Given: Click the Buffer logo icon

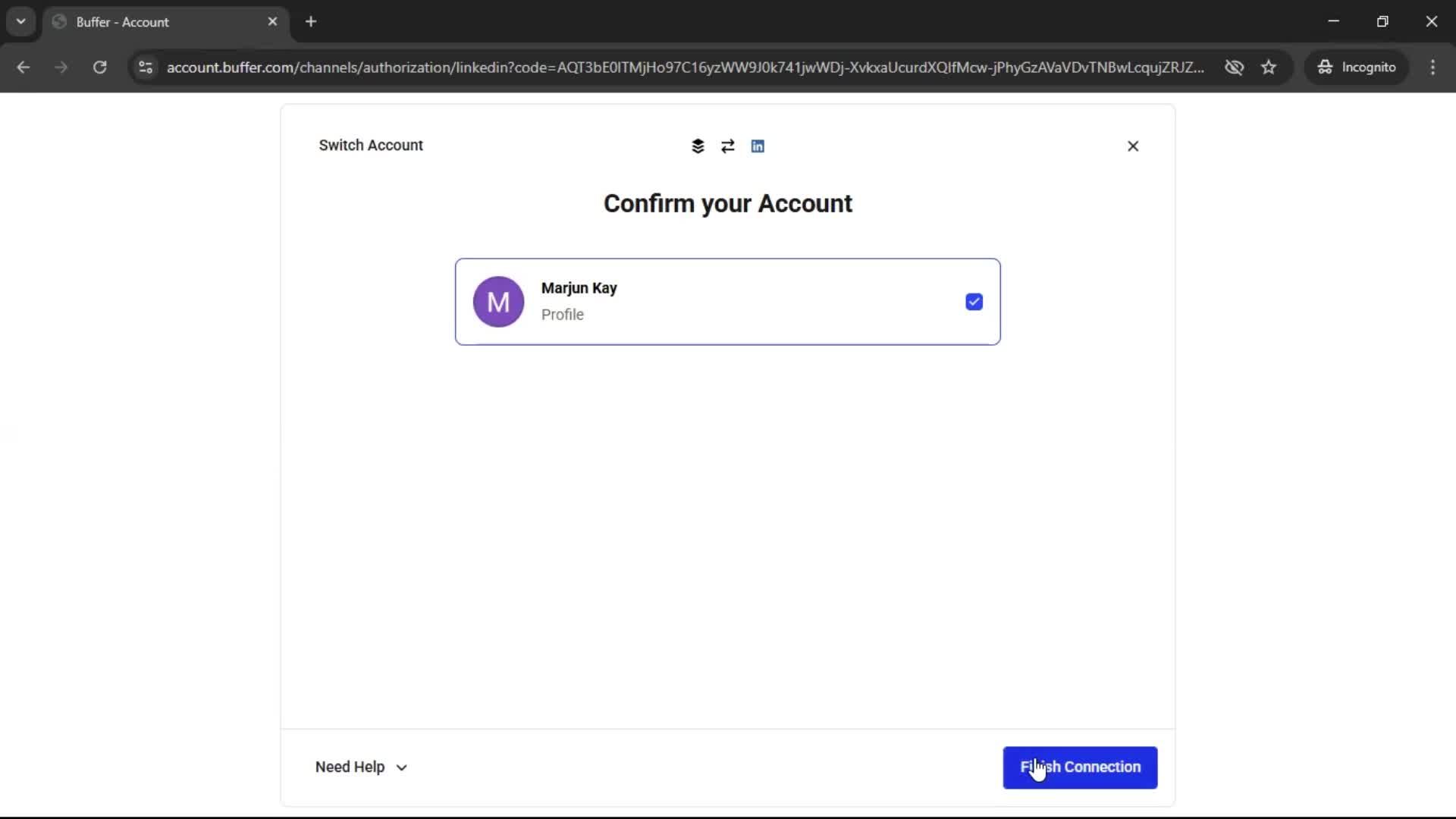Looking at the screenshot, I should point(698,146).
